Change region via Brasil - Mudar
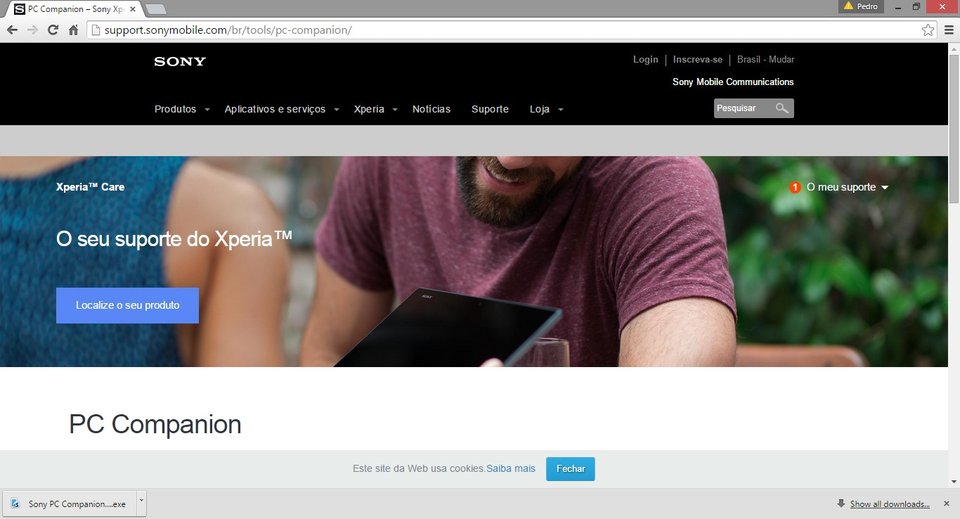Image resolution: width=960 pixels, height=519 pixels. point(765,59)
